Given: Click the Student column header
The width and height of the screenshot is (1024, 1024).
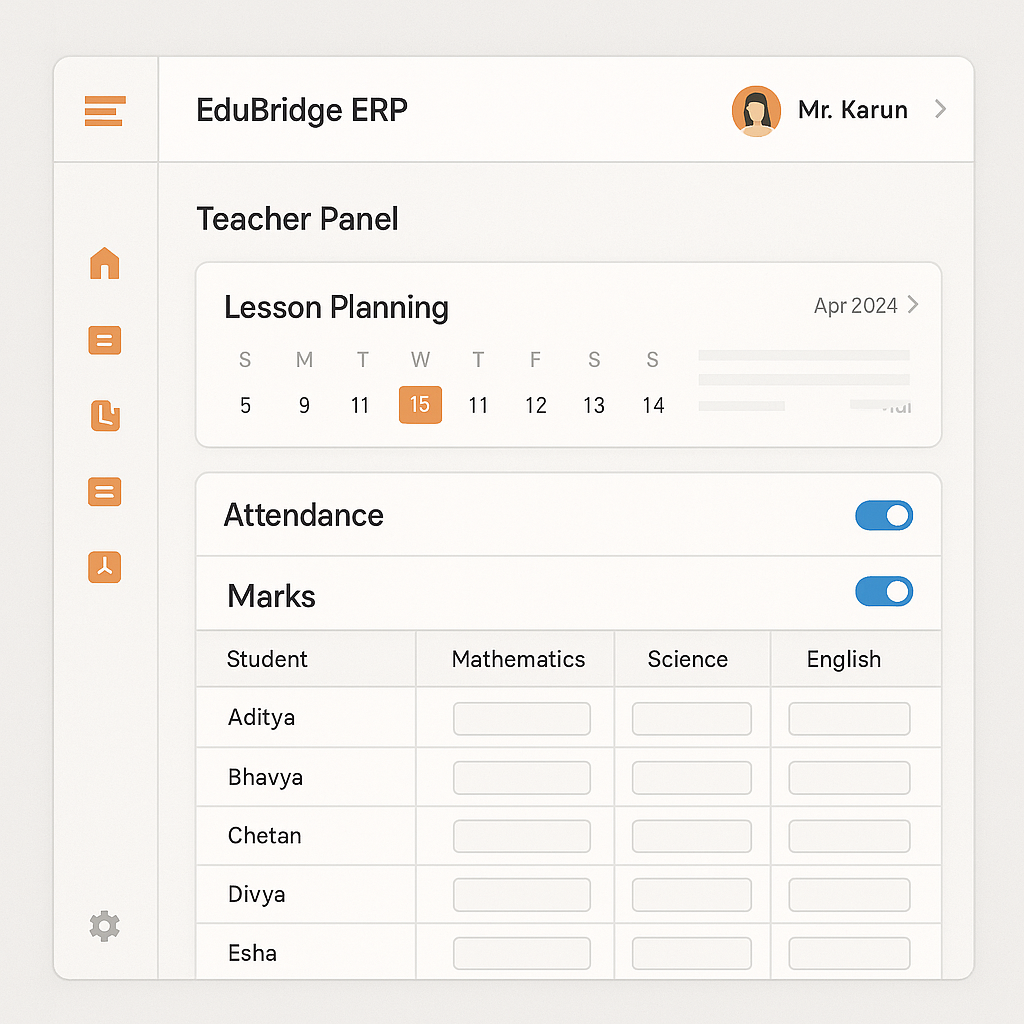Looking at the screenshot, I should tap(267, 659).
